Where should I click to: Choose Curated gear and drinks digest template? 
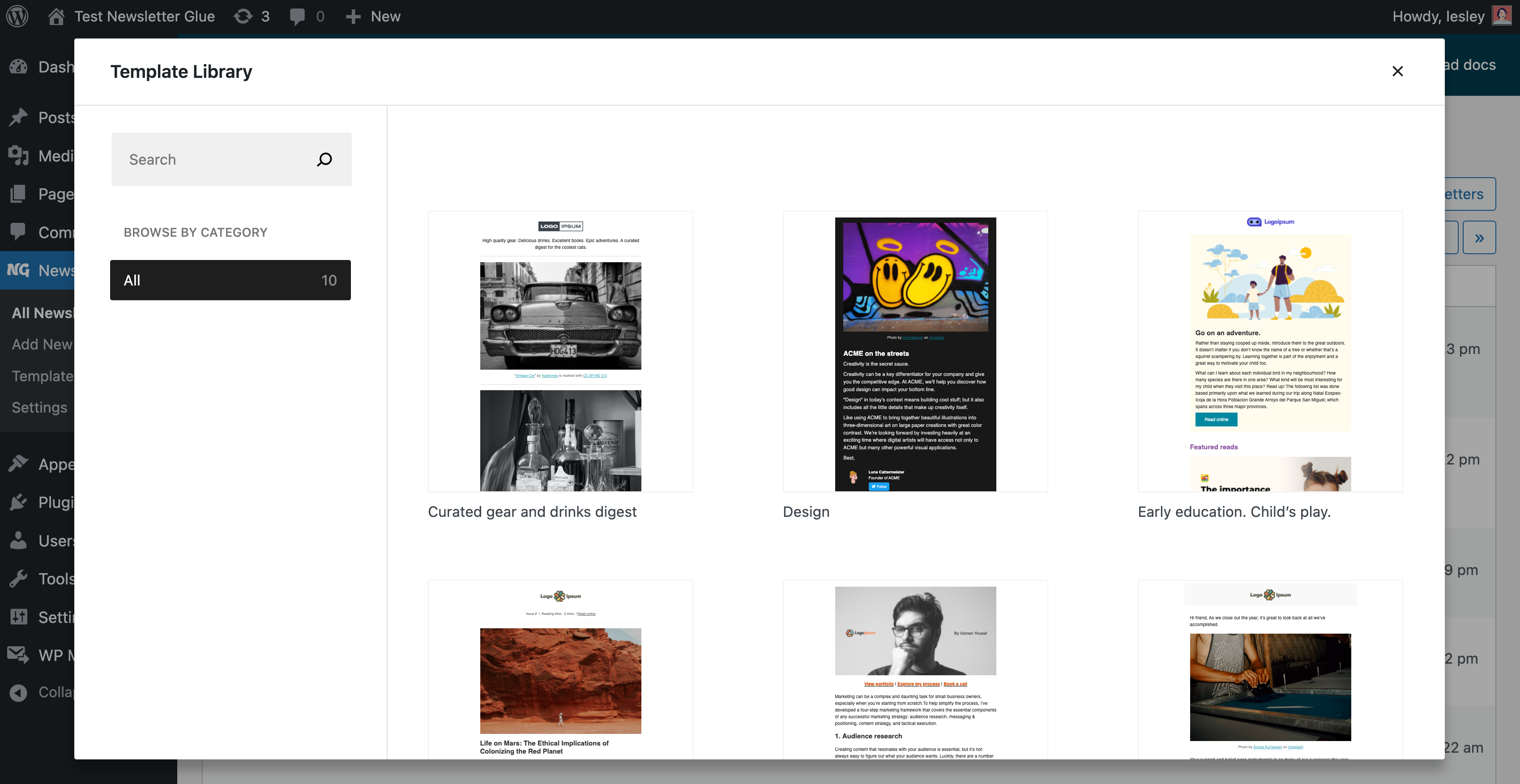(560, 352)
